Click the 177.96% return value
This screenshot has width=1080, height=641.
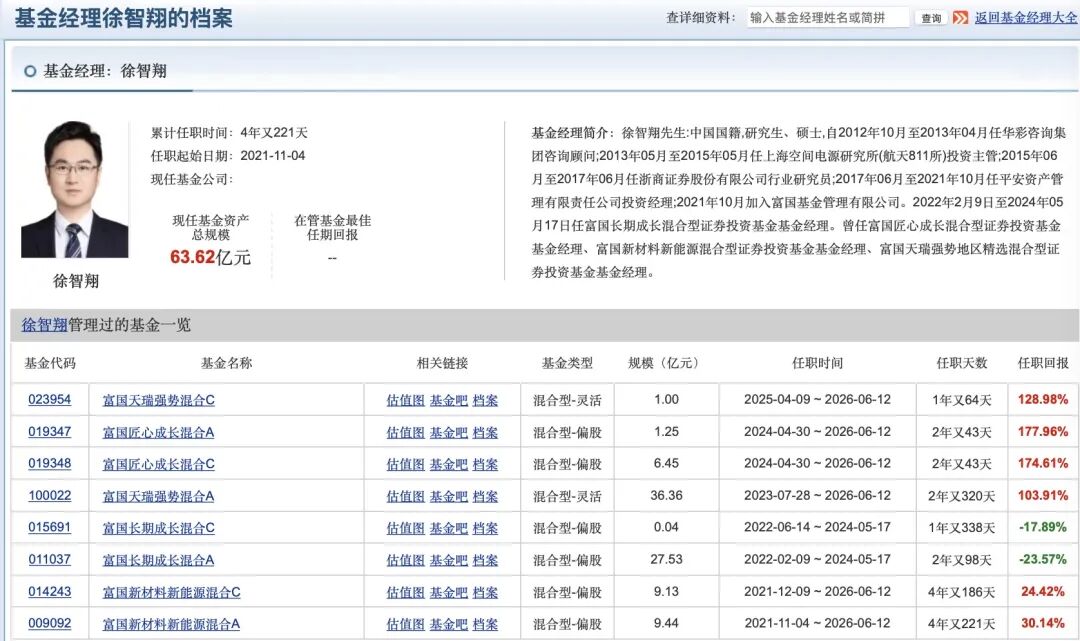coord(1043,432)
